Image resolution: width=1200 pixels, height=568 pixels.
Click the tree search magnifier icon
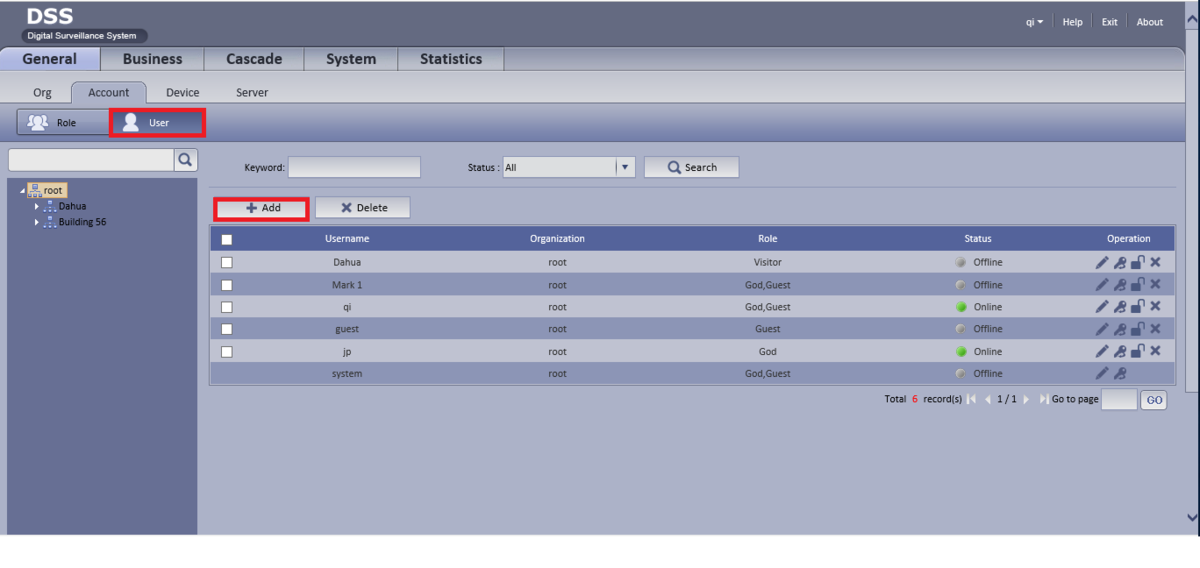(x=186, y=160)
